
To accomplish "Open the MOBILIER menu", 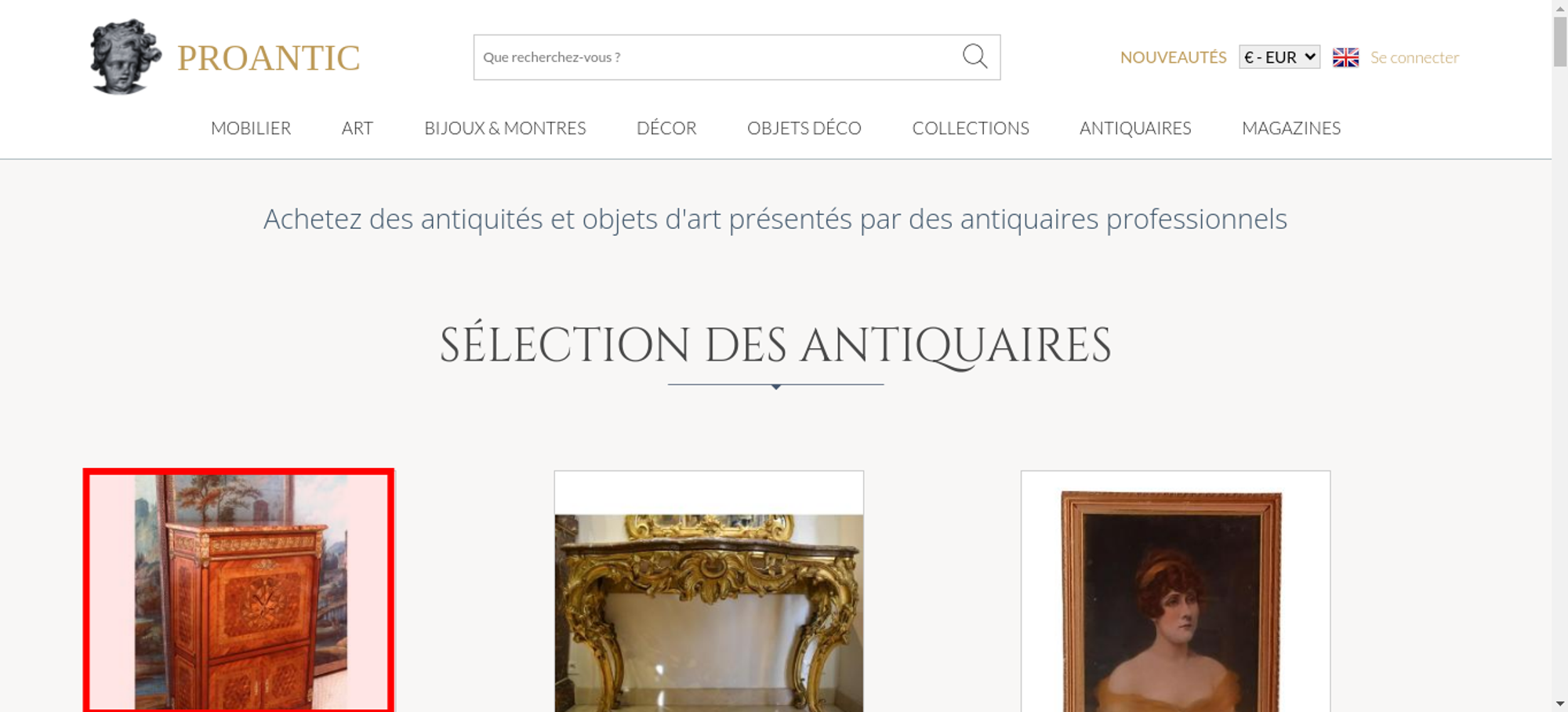I will (251, 128).
